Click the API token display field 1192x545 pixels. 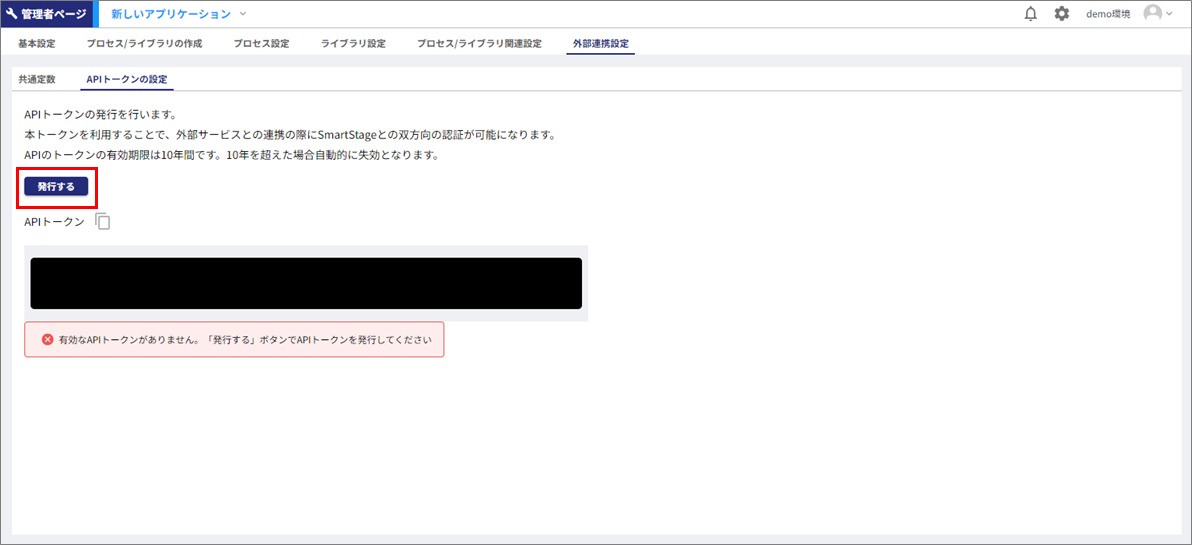pos(306,283)
